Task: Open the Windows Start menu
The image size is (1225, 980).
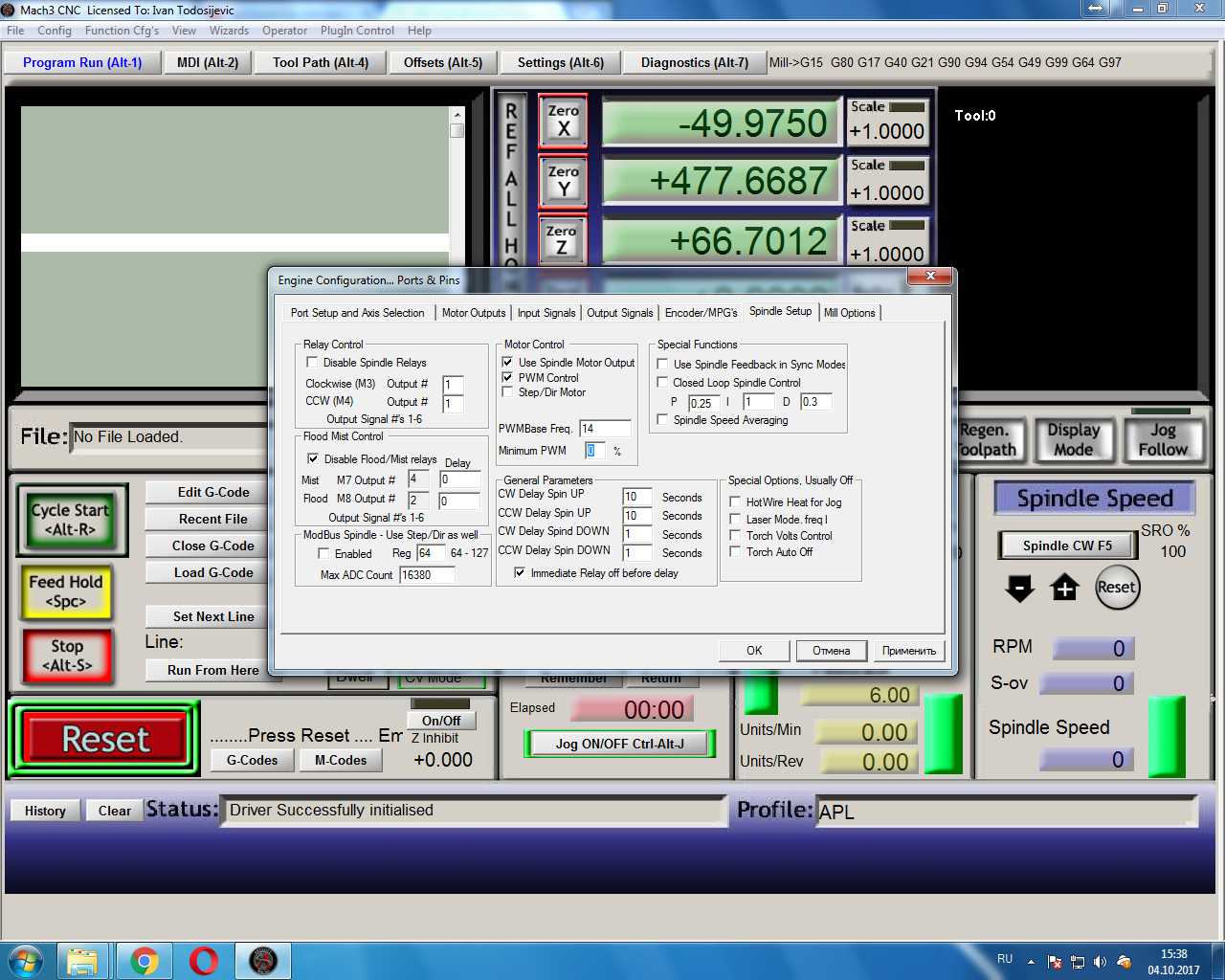Action: pyautogui.click(x=26, y=960)
